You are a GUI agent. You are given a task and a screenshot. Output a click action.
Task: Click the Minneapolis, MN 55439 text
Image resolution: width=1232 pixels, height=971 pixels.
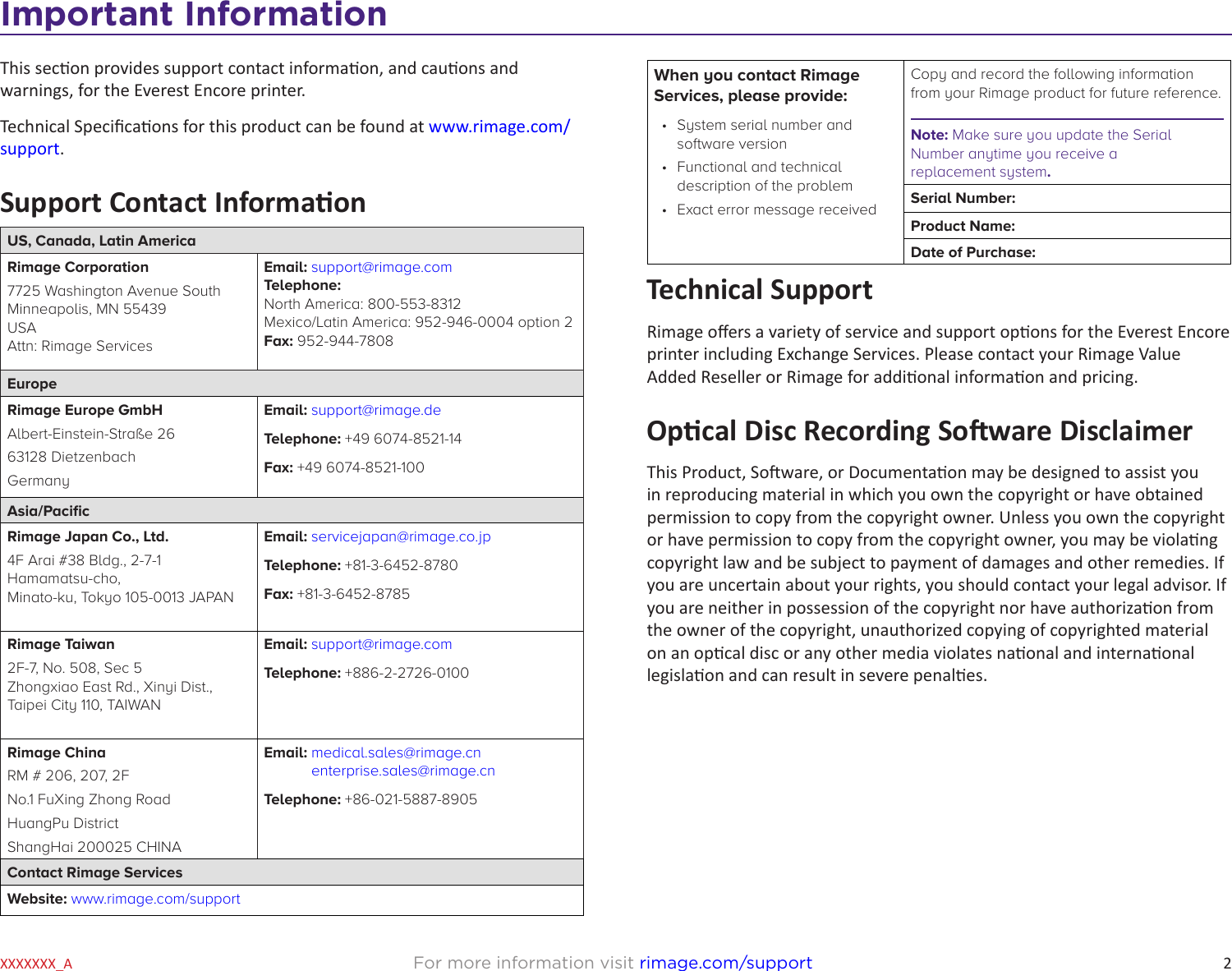[x=86, y=309]
